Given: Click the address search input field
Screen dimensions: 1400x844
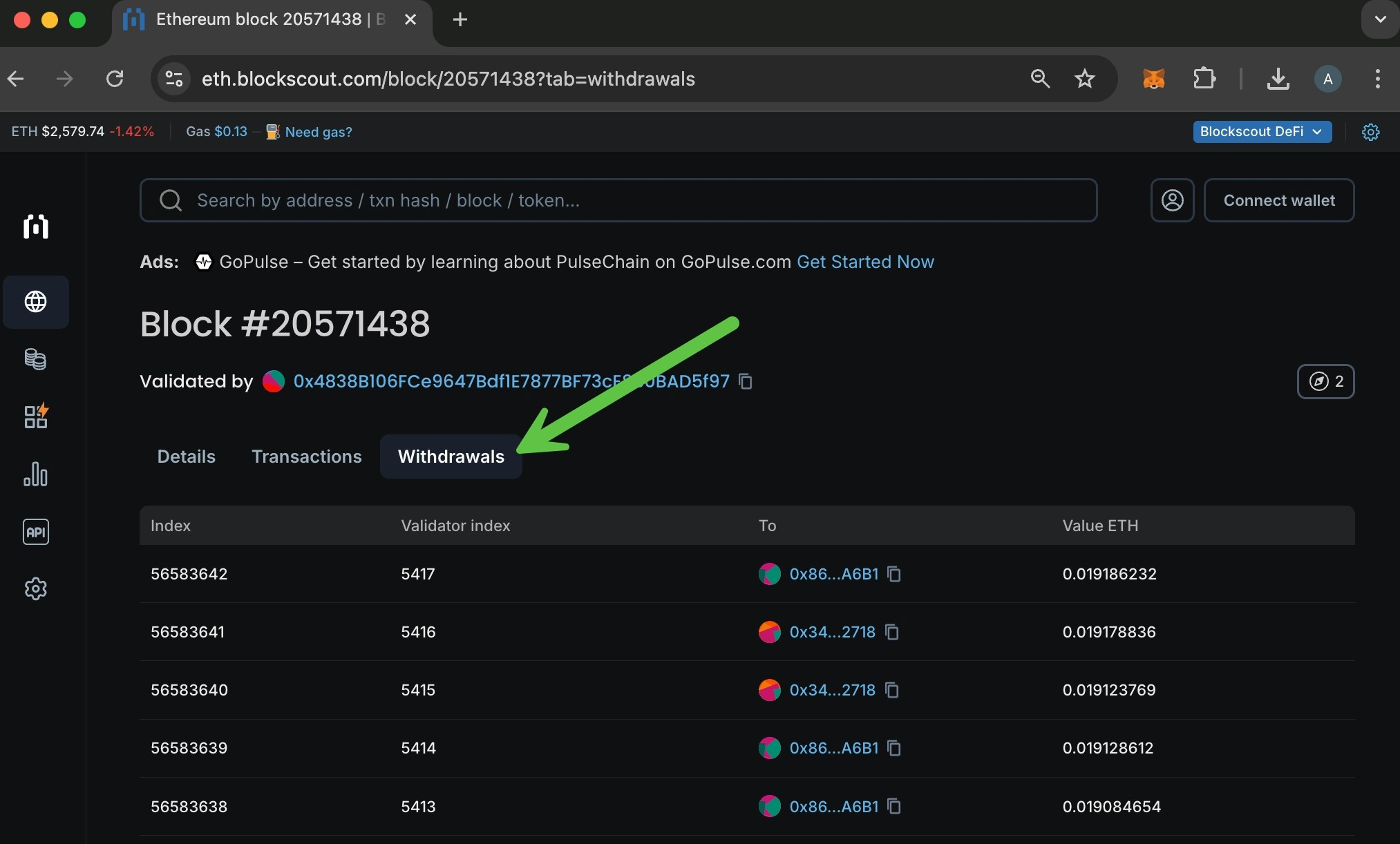Looking at the screenshot, I should (x=618, y=200).
